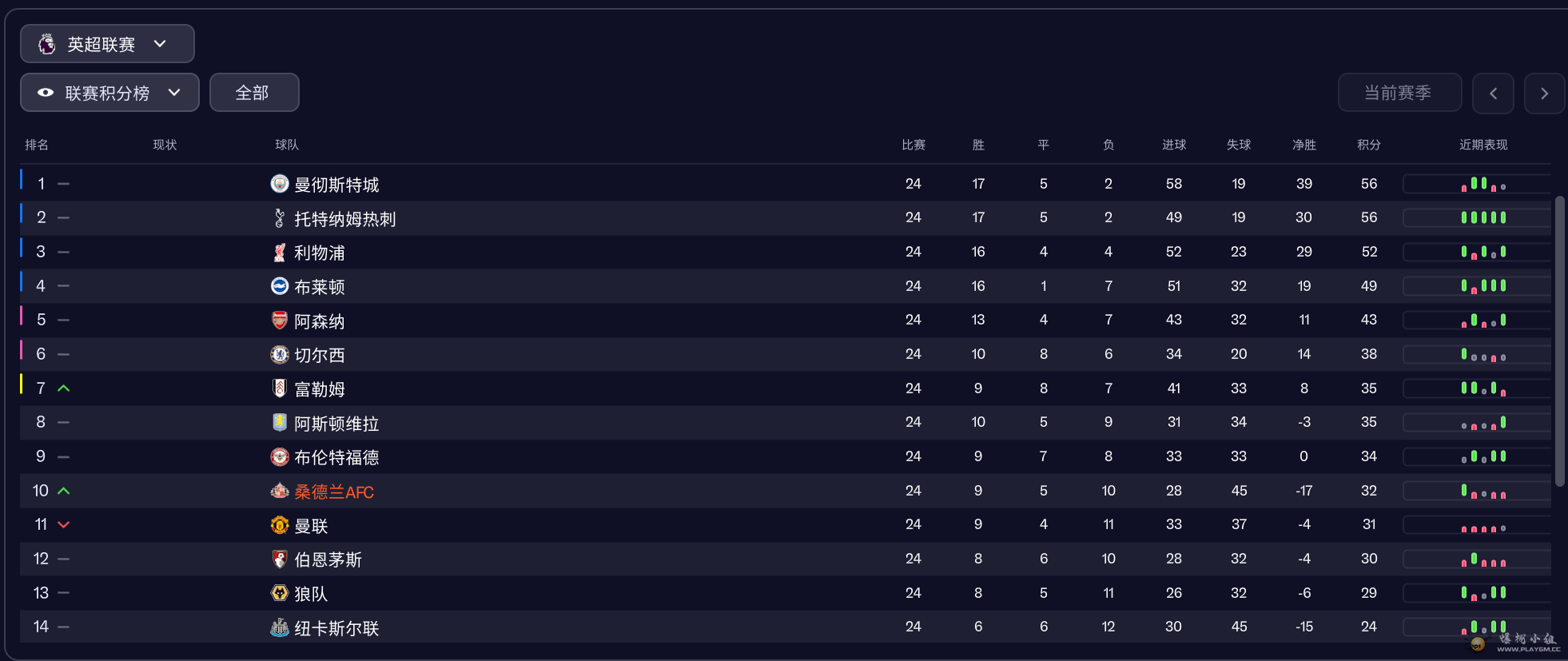Click the Arsenal club crest icon
The width and height of the screenshot is (1568, 661).
(x=279, y=320)
